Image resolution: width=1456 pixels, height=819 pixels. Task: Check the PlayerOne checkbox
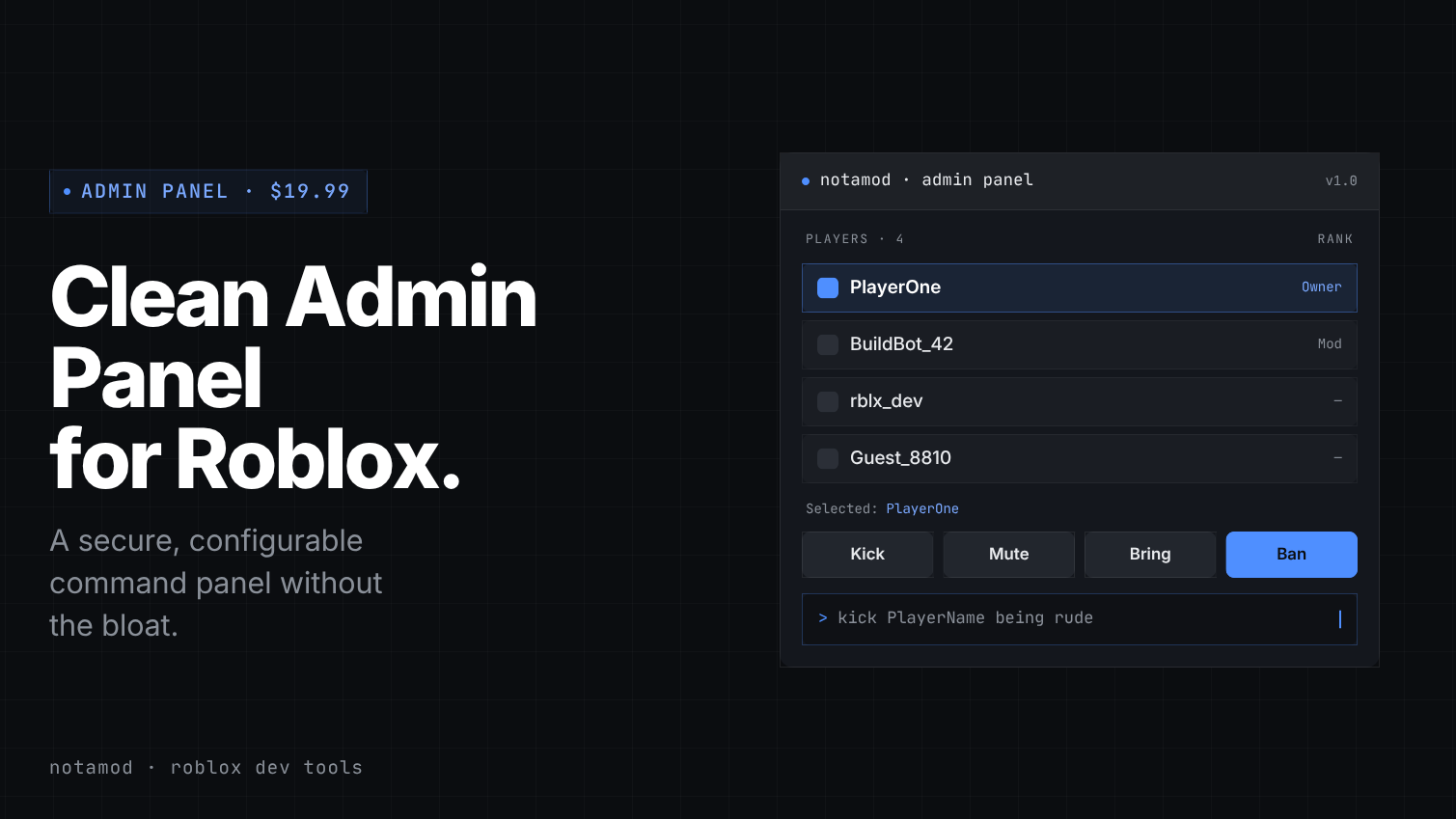point(828,287)
